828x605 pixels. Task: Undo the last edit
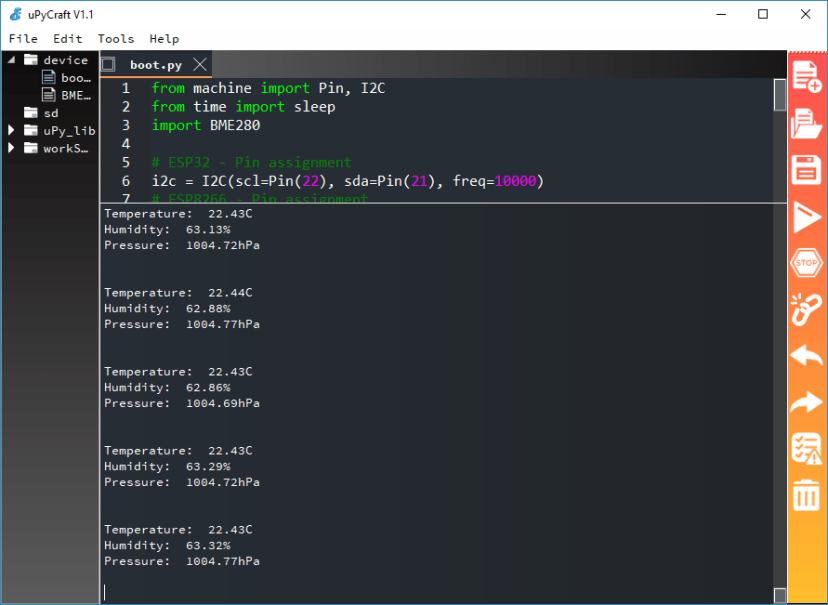point(806,355)
